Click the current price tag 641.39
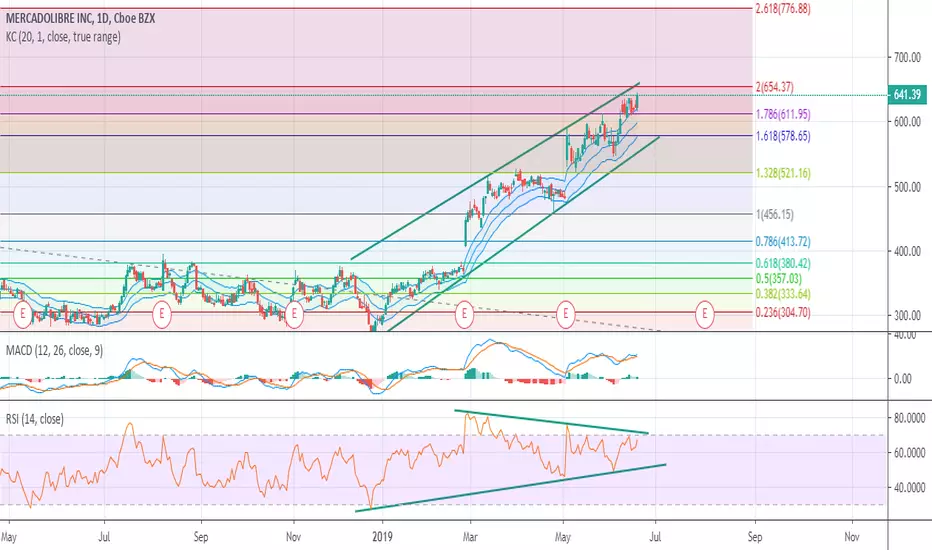 907,95
